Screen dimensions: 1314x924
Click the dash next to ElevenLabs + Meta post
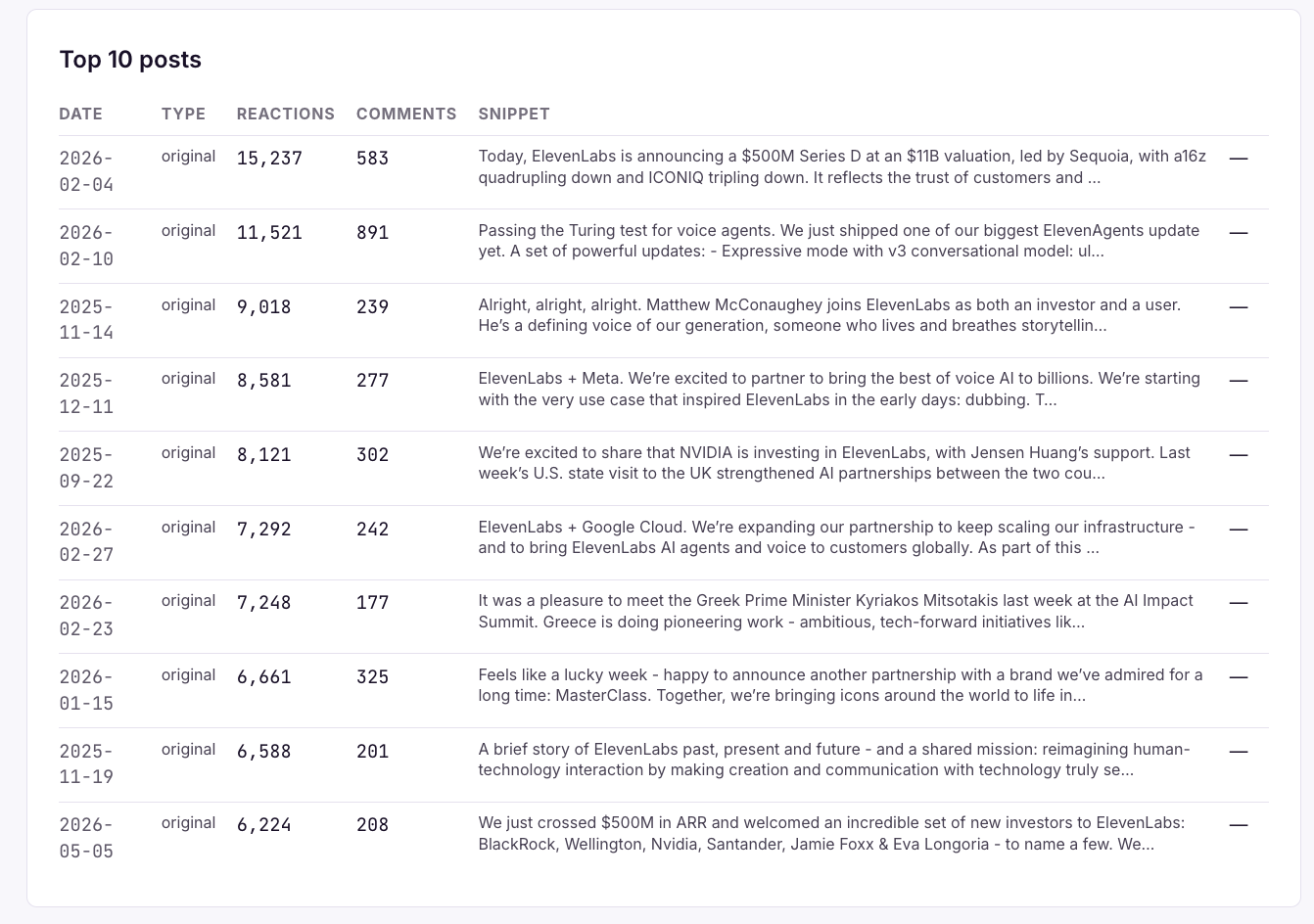[1239, 380]
